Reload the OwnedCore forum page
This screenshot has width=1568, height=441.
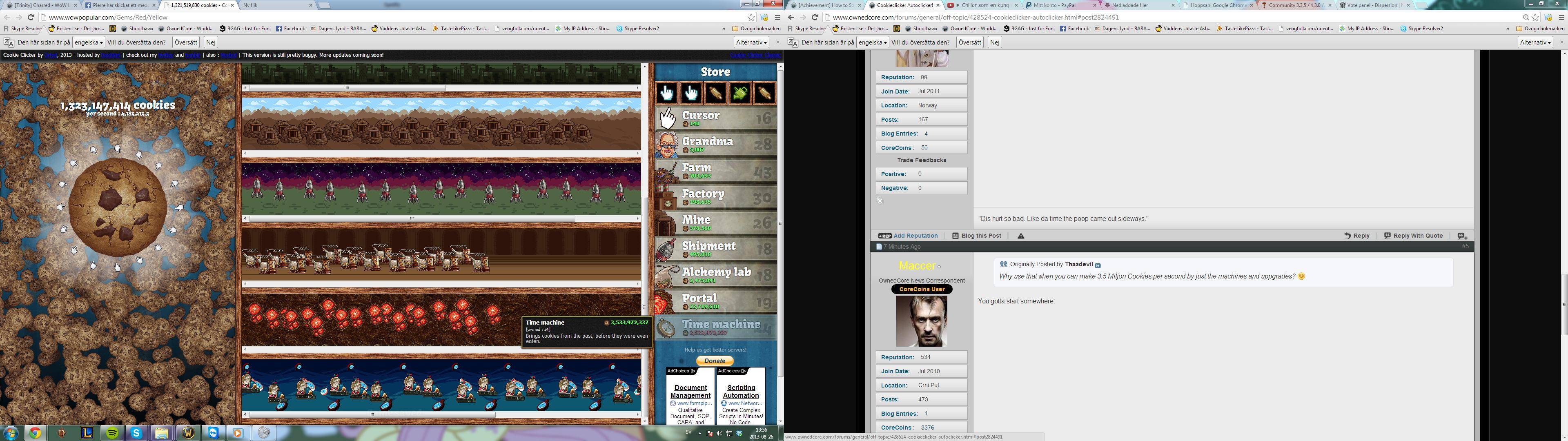pyautogui.click(x=815, y=17)
